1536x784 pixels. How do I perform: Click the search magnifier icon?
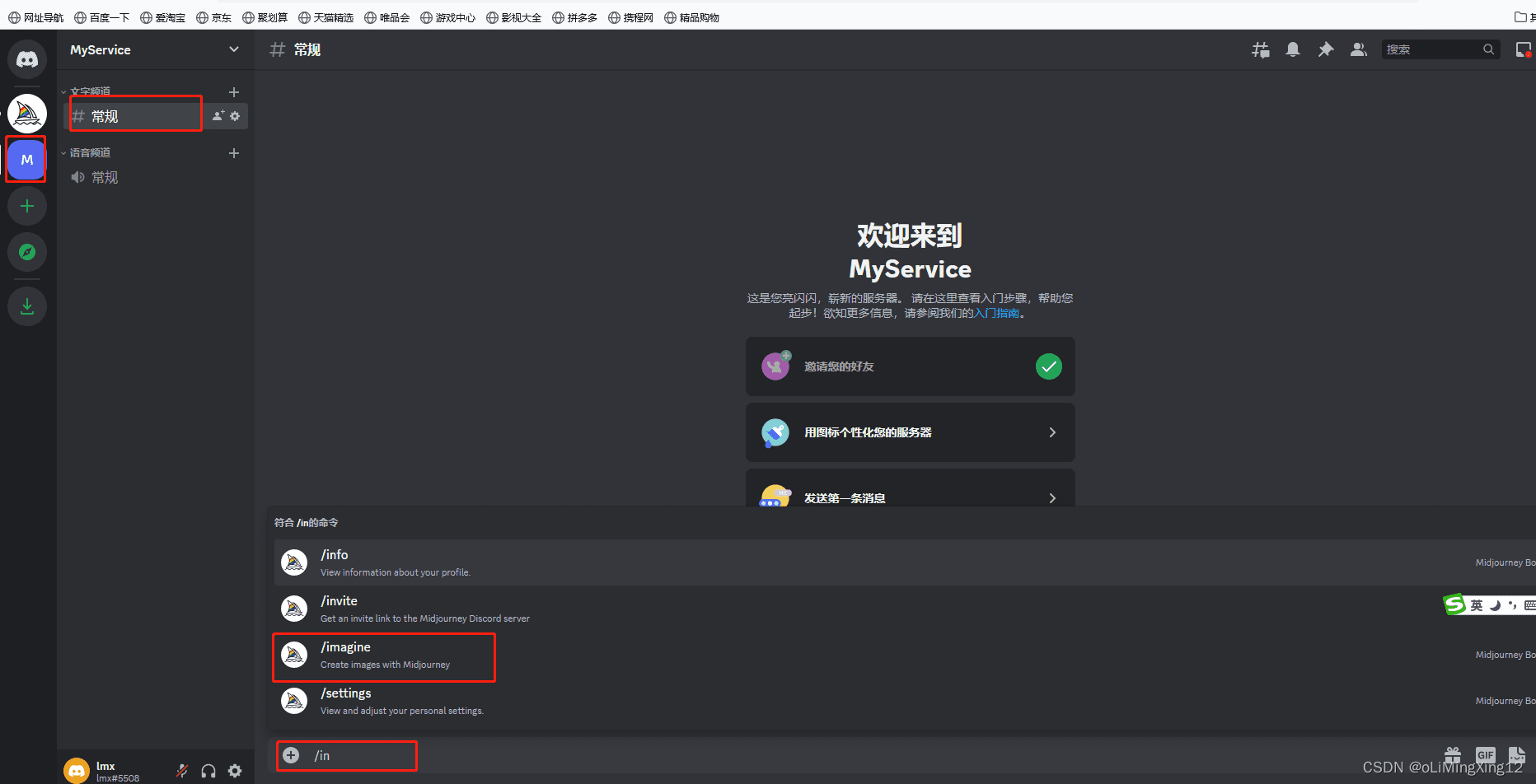click(x=1488, y=49)
